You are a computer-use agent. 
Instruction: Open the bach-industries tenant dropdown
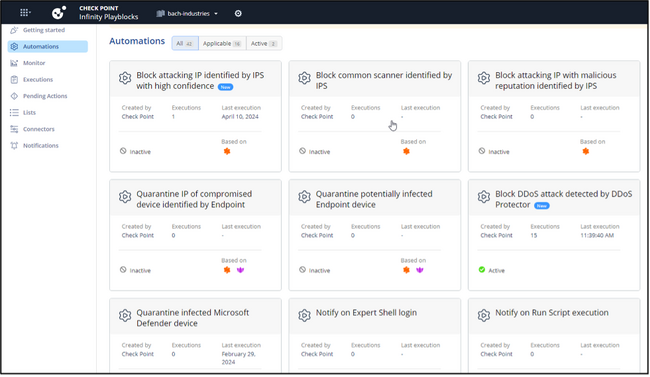187,14
